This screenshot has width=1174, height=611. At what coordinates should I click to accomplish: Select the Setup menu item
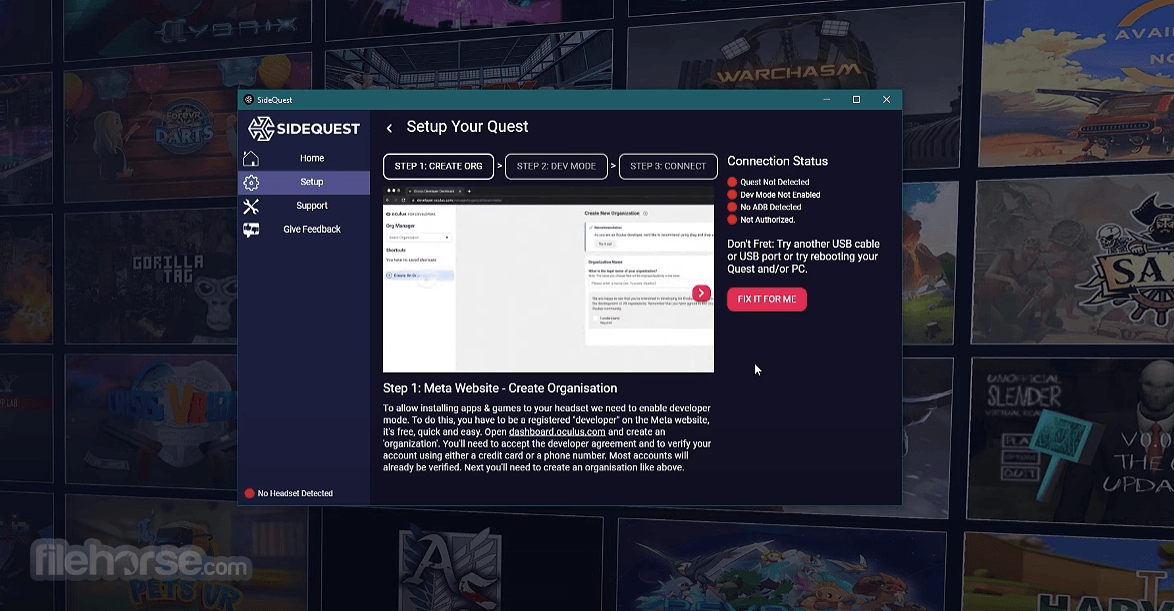[x=304, y=182]
